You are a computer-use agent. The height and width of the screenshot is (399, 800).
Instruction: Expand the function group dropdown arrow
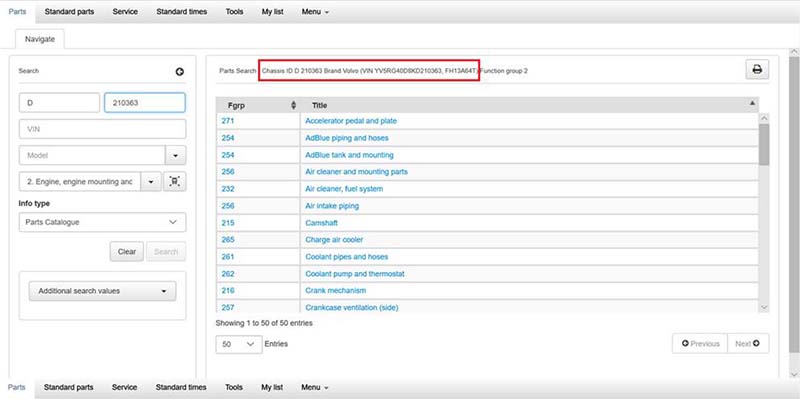pos(151,182)
